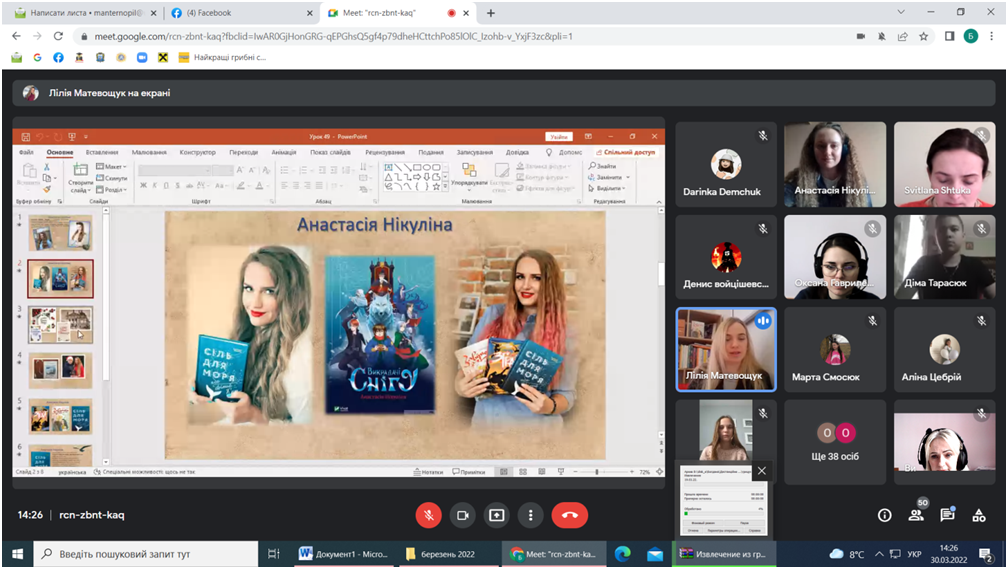Unmute the microphone in Meet controls
Image resolution: width=1008 pixels, height=569 pixels.
pos(428,515)
